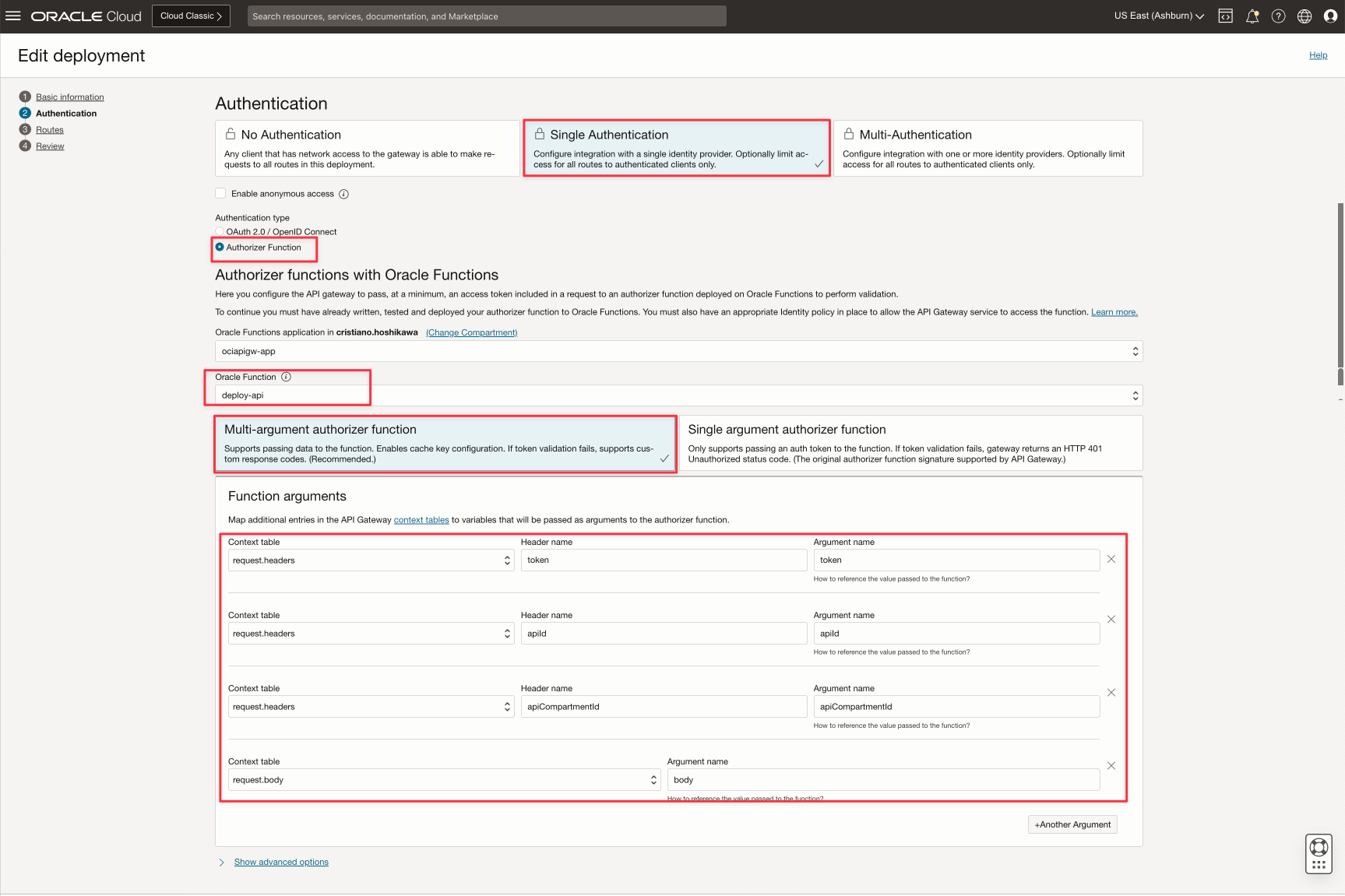
Task: Open the language globe icon
Action: 1305,16
